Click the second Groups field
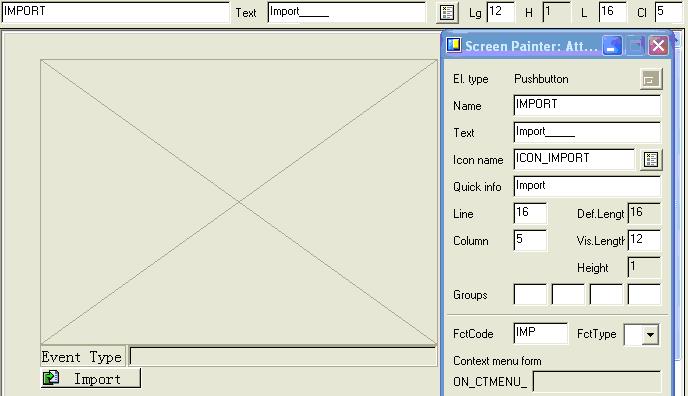 pos(568,294)
